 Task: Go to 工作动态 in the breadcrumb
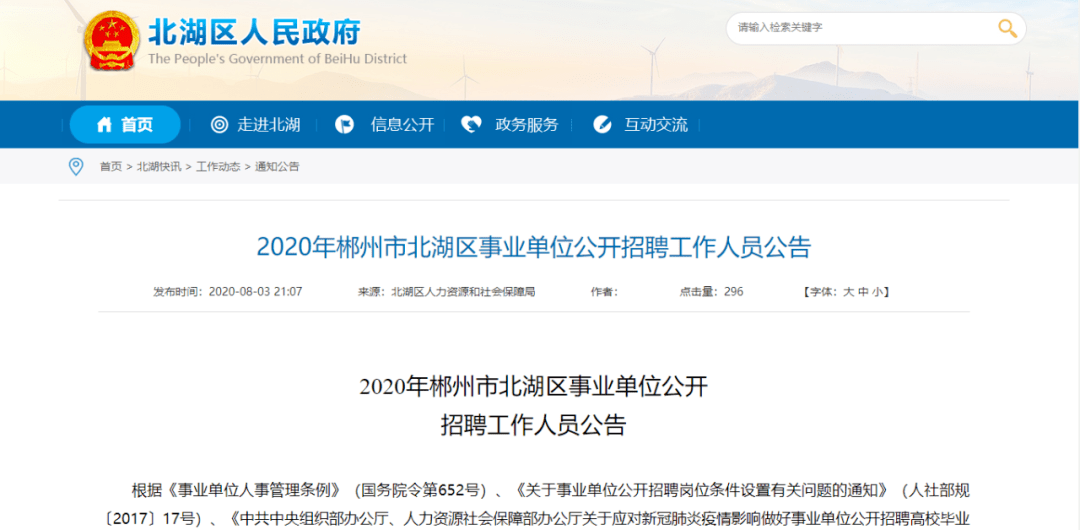tap(218, 167)
